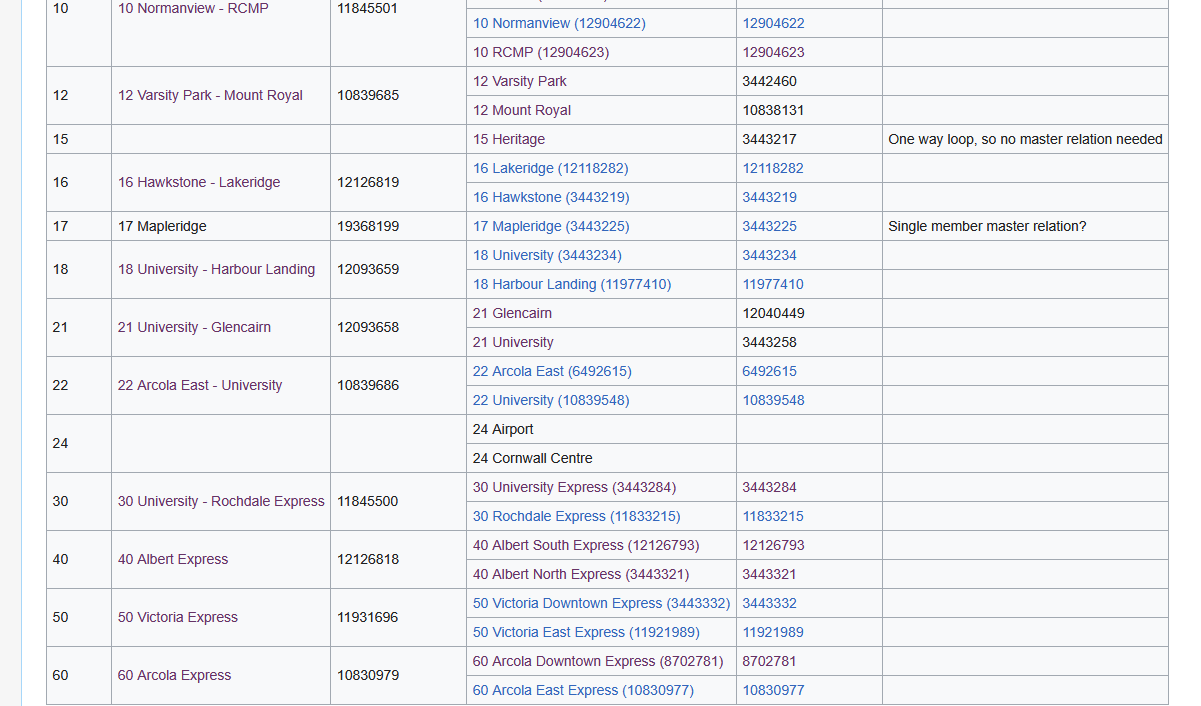Viewport: 1201px width, 706px height.
Task: Open the 10 Normanview (12904622) relation link
Action: pyautogui.click(x=559, y=23)
